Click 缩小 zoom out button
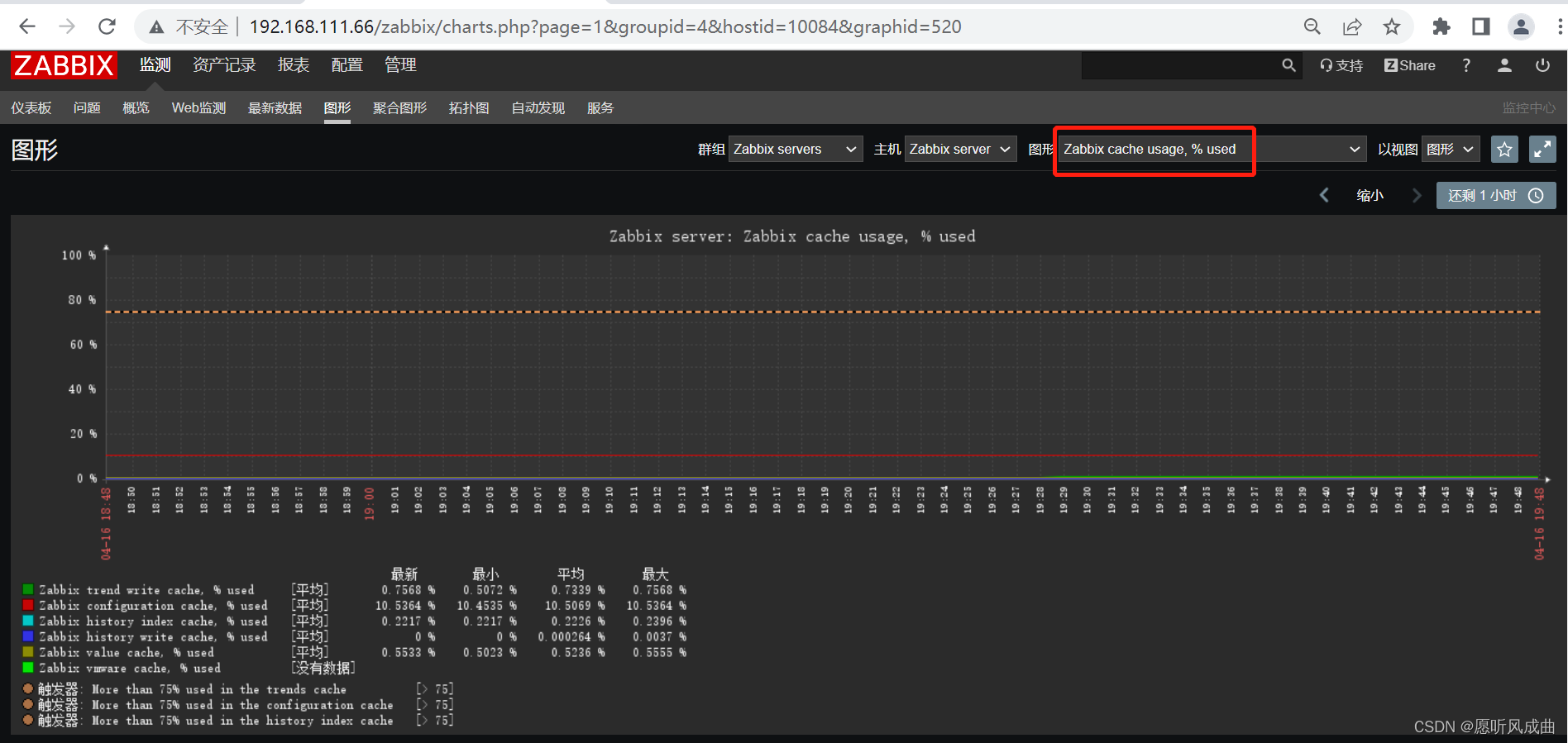This screenshot has height=743, width=1568. [1370, 196]
